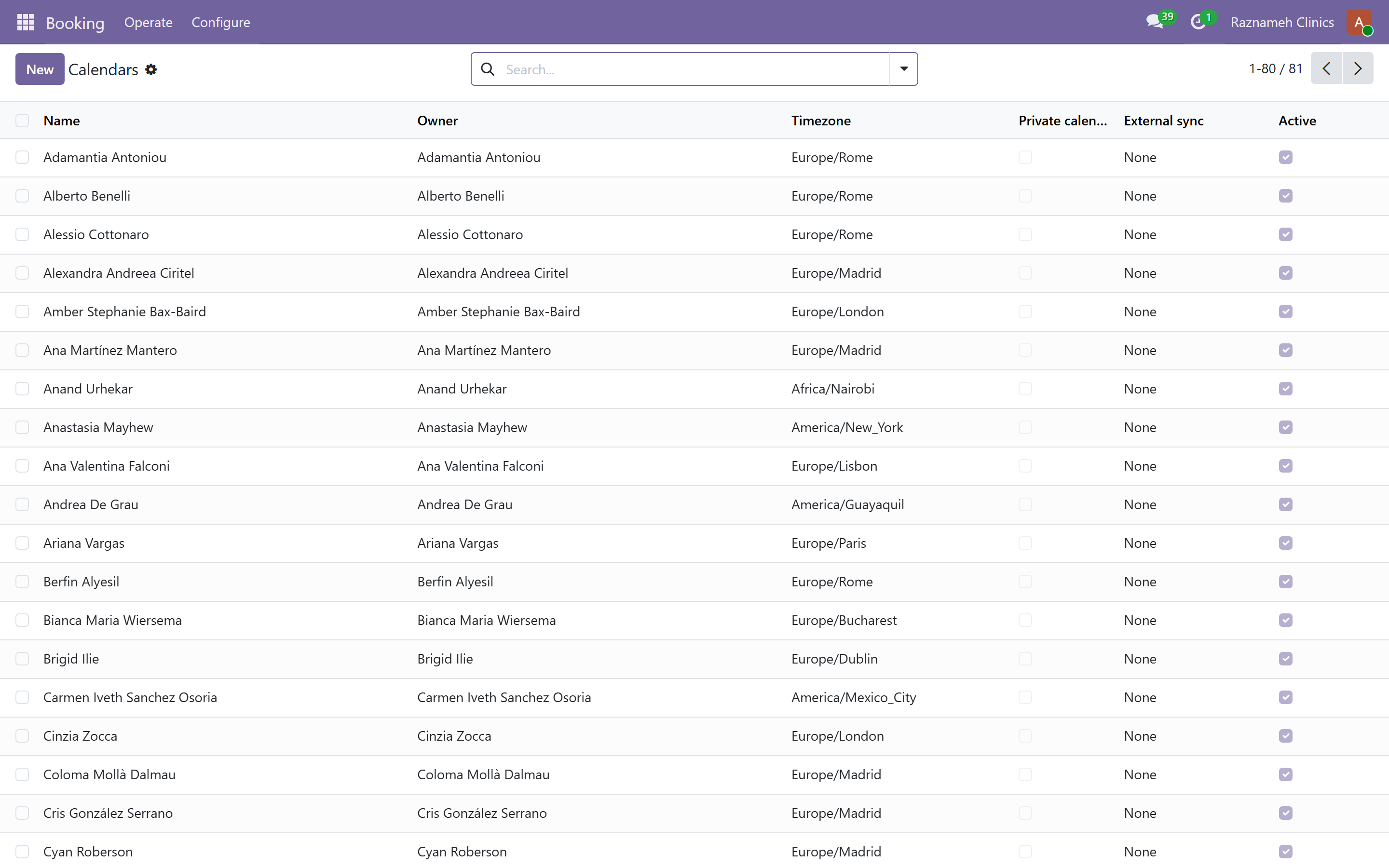Open the Configure menu
Screen dimensions: 1389x868
tap(221, 22)
